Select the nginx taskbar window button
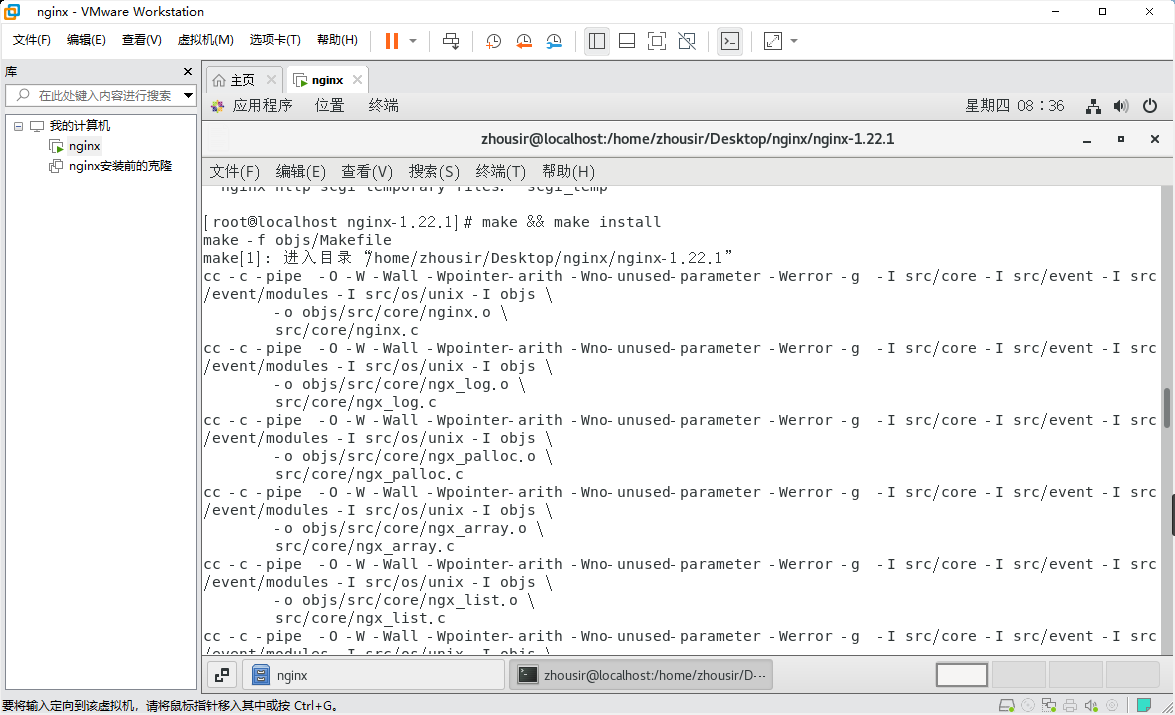The image size is (1175, 715). [372, 675]
